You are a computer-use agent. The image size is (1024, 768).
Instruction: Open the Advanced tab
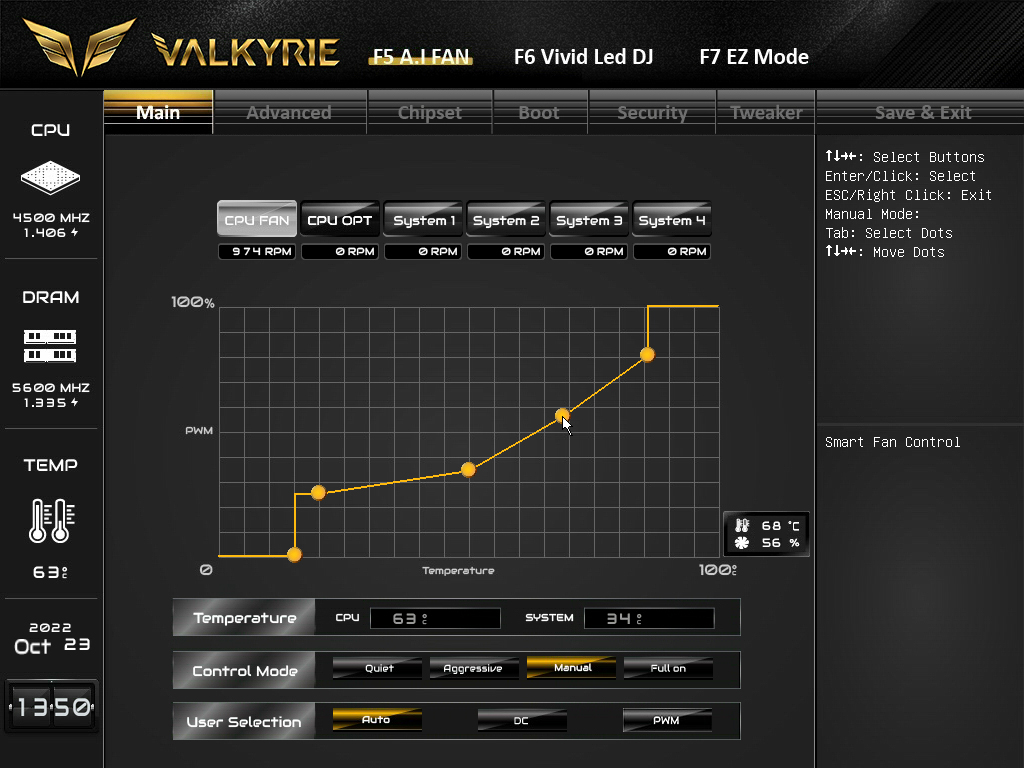[x=289, y=112]
